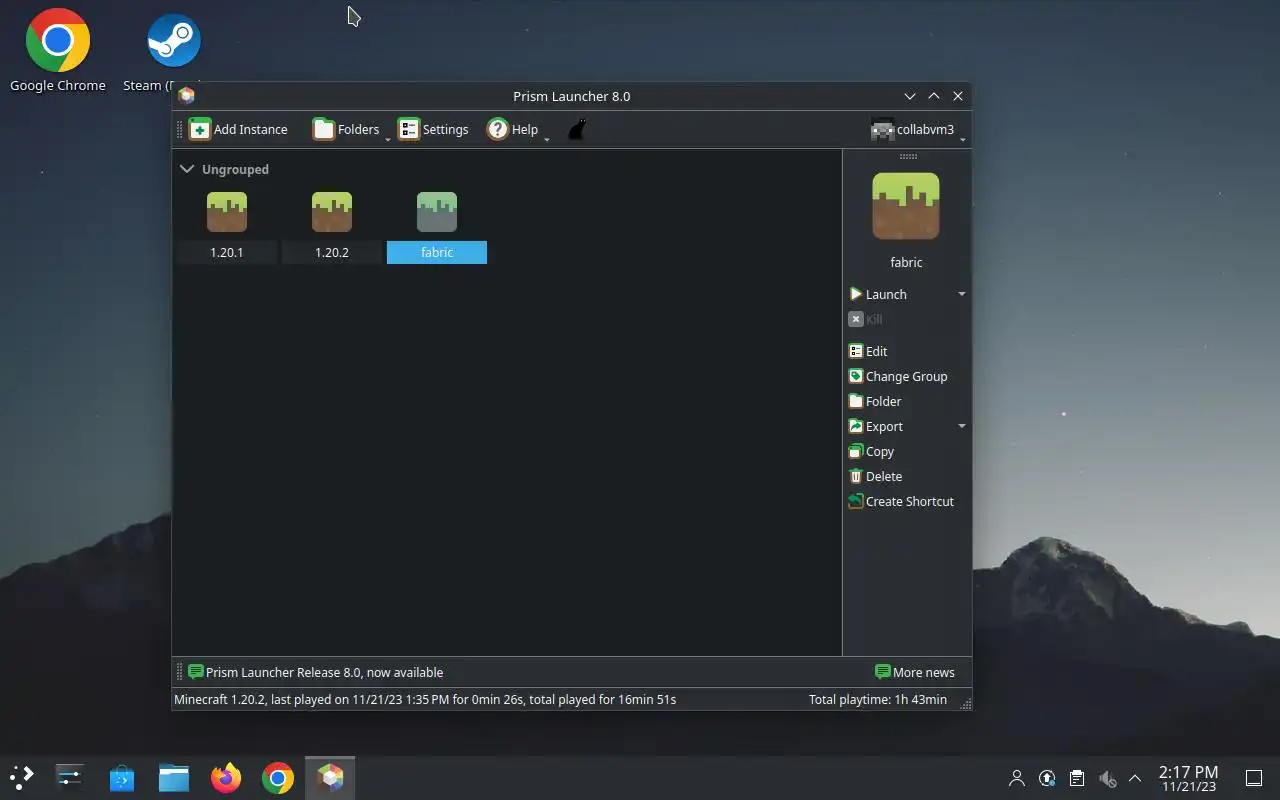The width and height of the screenshot is (1280, 800).
Task: Click the sidebar drag handle dots
Action: [x=908, y=156]
